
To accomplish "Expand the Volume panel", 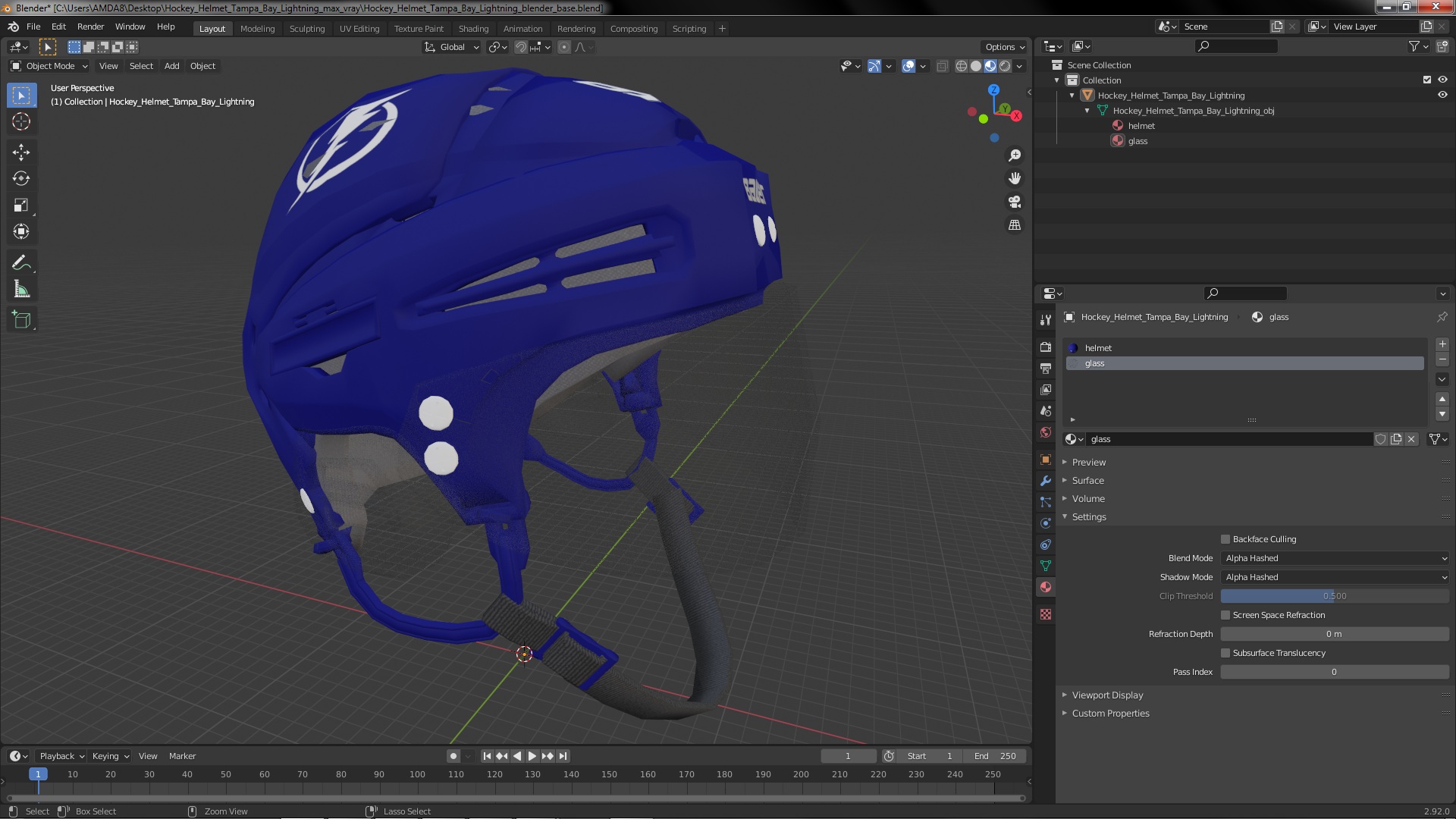I will pos(1088,498).
